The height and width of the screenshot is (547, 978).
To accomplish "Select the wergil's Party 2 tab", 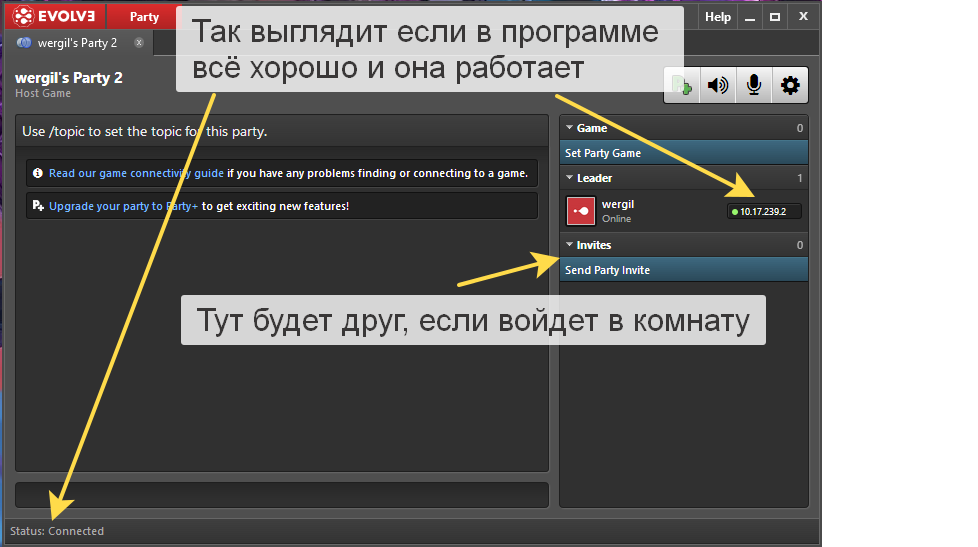I will pyautogui.click(x=77, y=42).
